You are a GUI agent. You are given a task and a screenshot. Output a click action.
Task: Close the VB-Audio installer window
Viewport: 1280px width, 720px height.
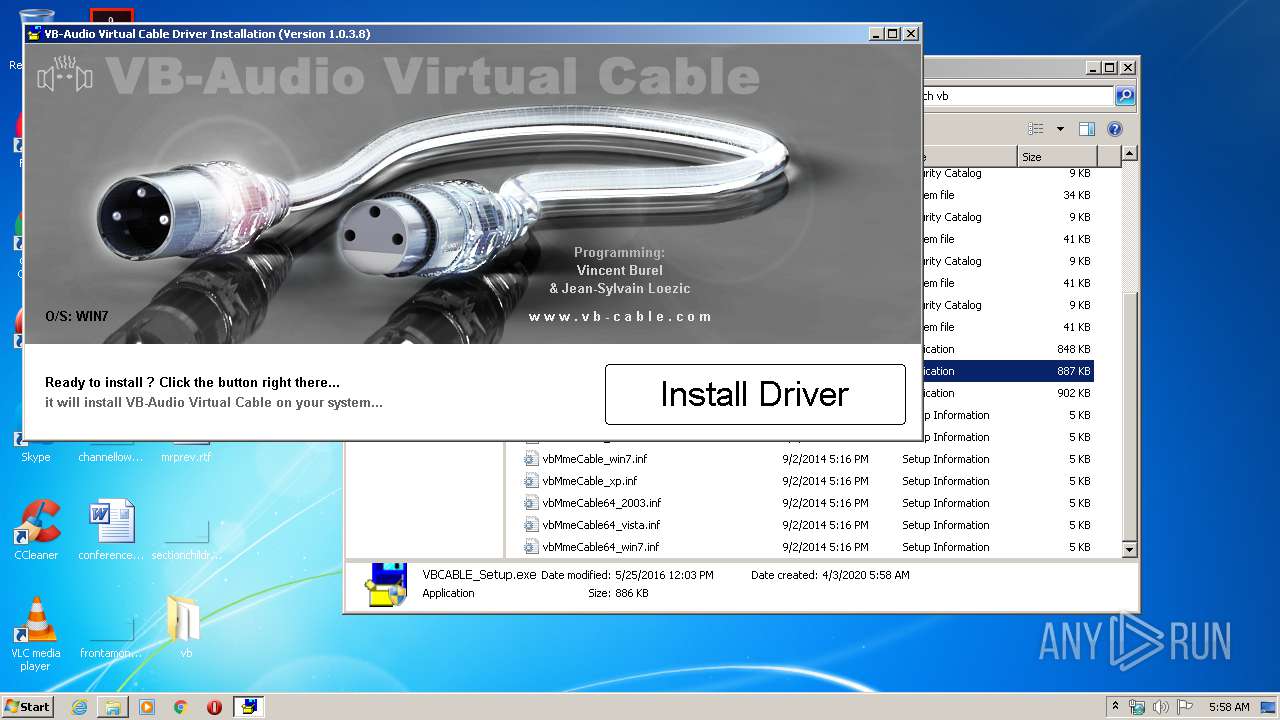click(910, 34)
